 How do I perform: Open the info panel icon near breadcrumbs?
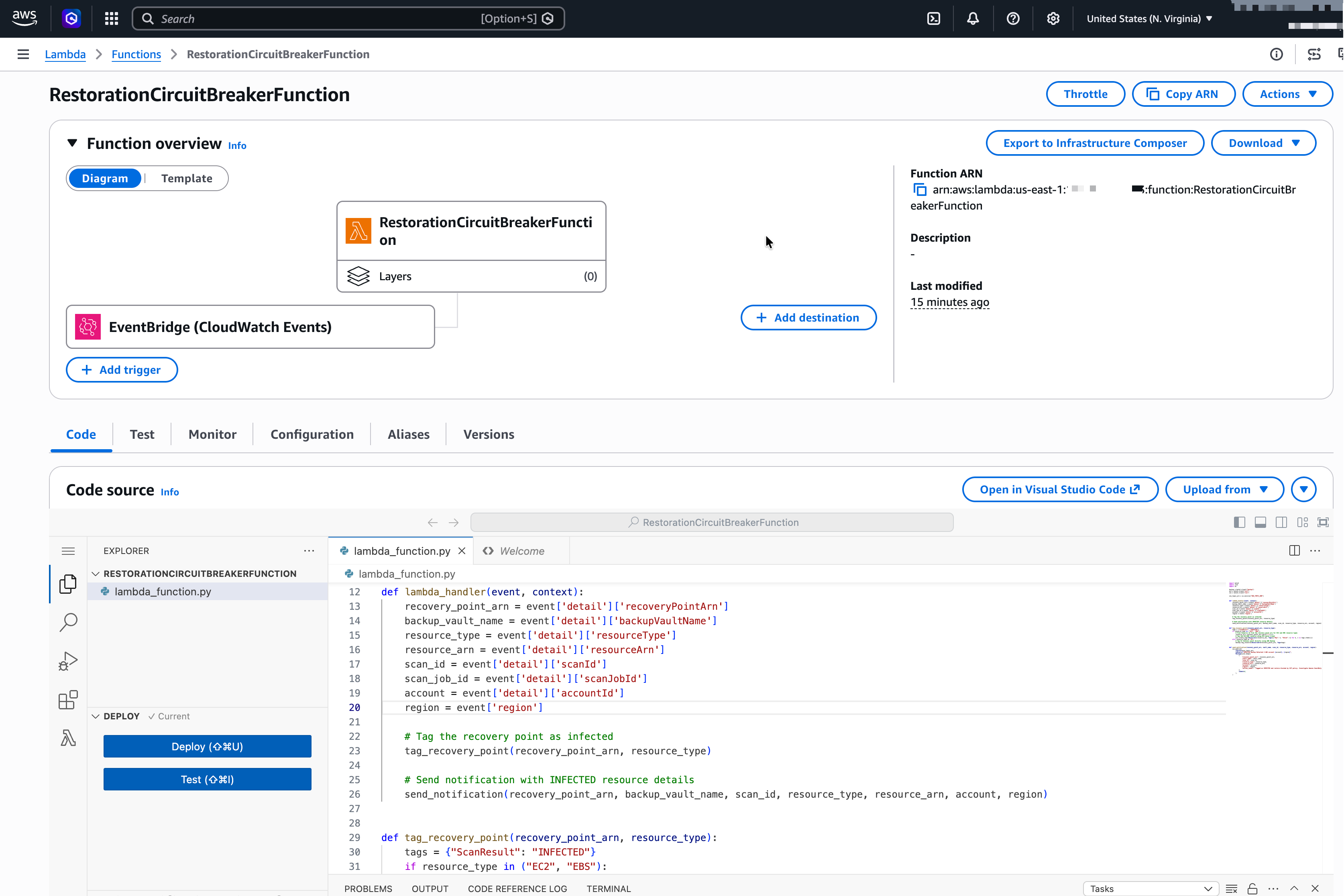[x=1276, y=54]
